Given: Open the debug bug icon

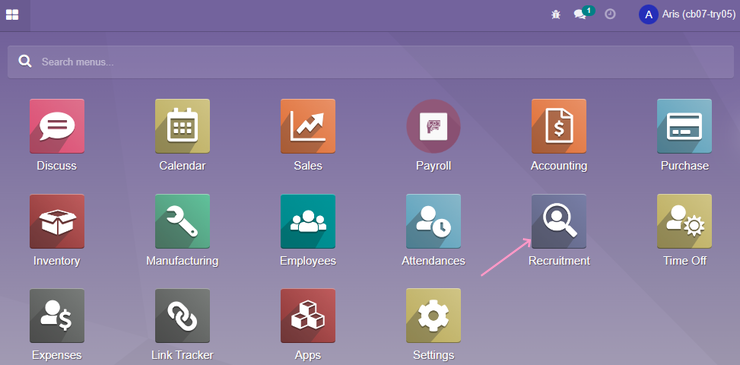Looking at the screenshot, I should tap(556, 15).
